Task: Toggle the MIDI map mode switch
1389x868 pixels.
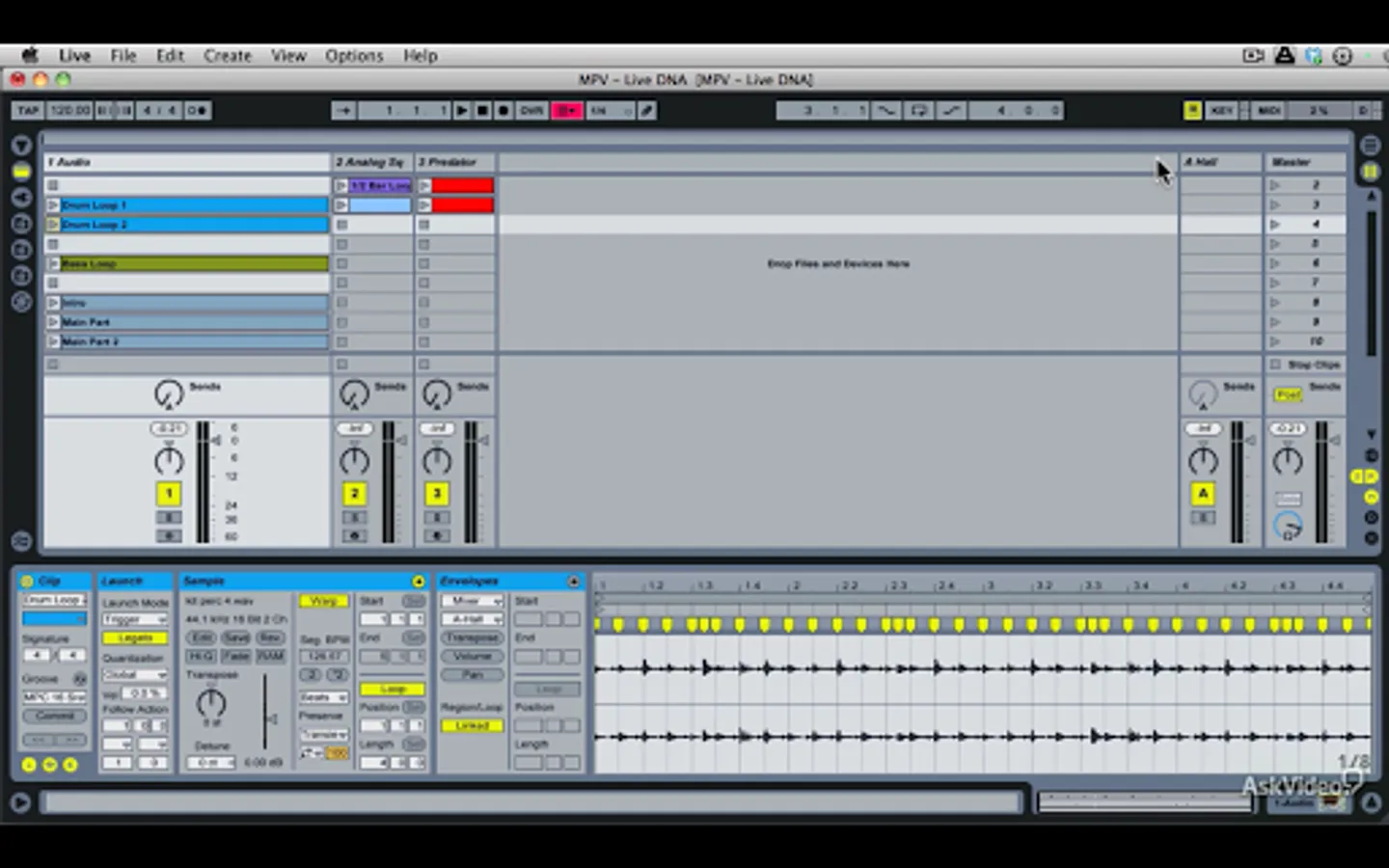Action: pyautogui.click(x=1268, y=111)
